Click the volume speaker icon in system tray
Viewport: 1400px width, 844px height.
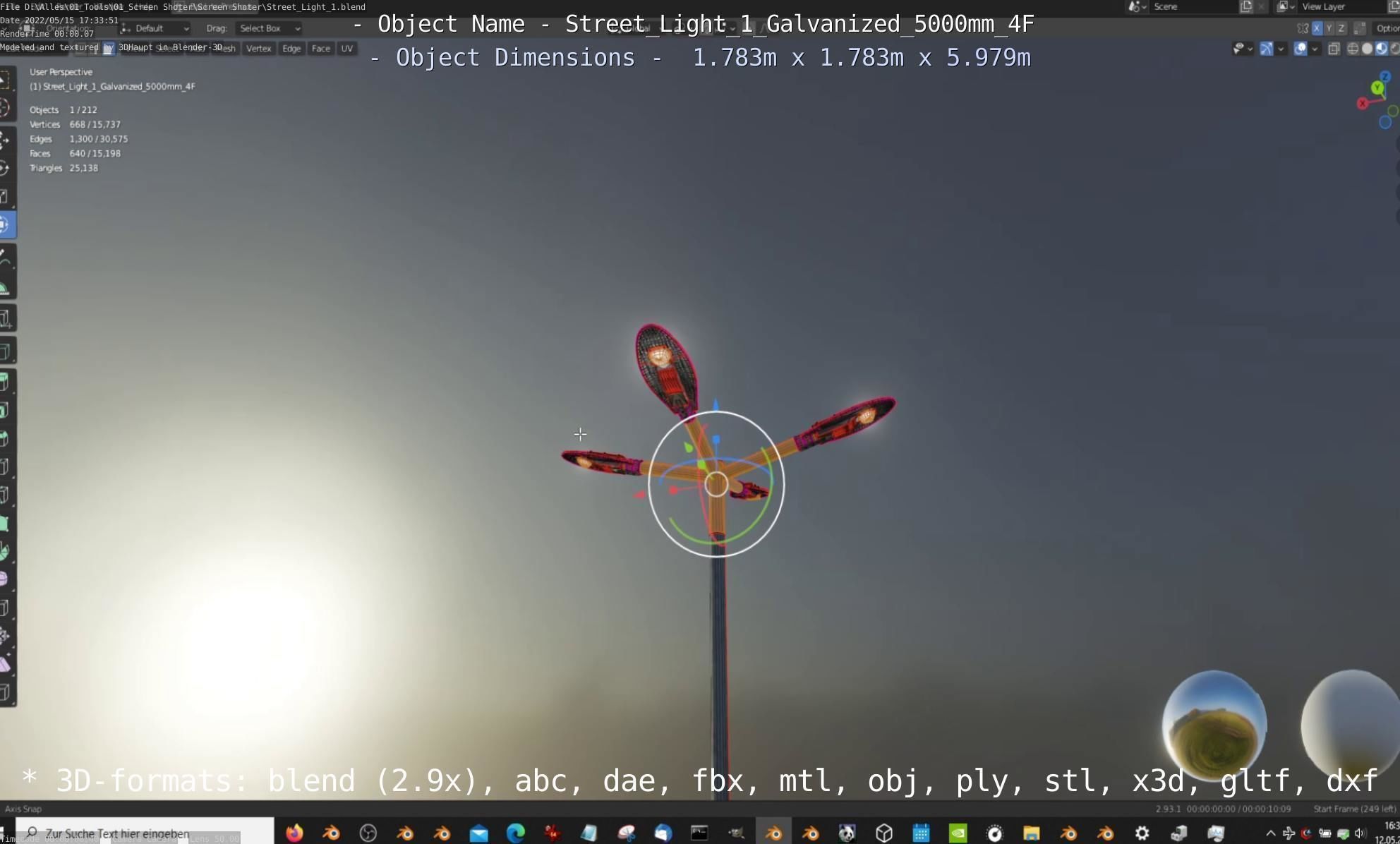[x=1360, y=833]
